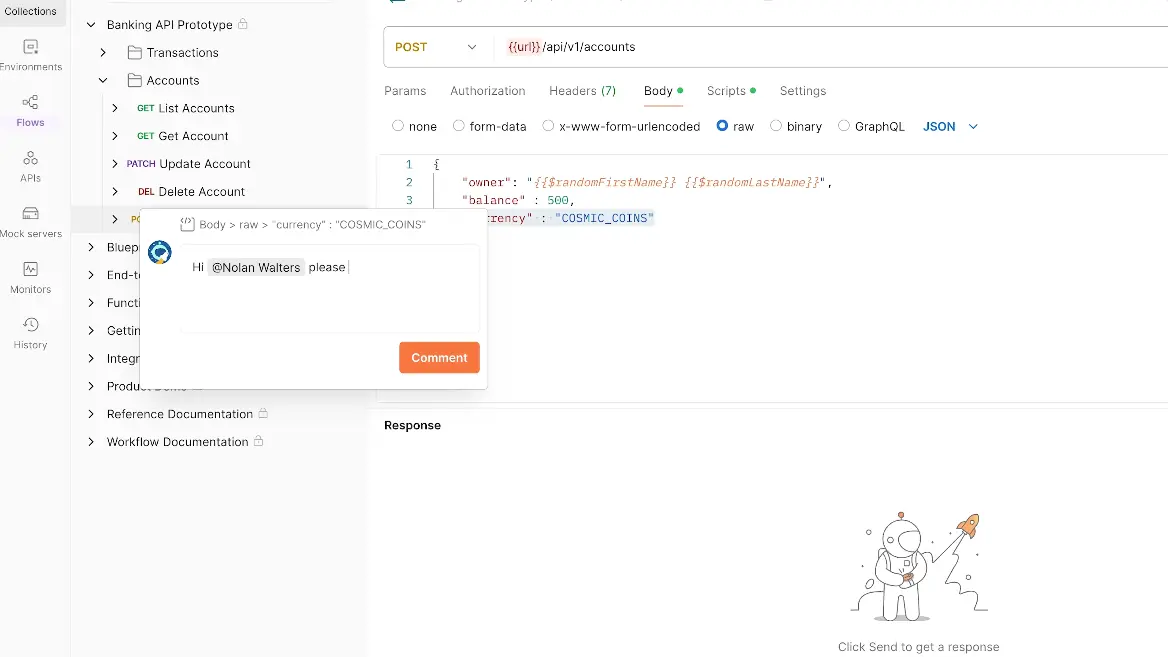Select the Workflow Documentation collection
The image size is (1168, 657).
[177, 442]
